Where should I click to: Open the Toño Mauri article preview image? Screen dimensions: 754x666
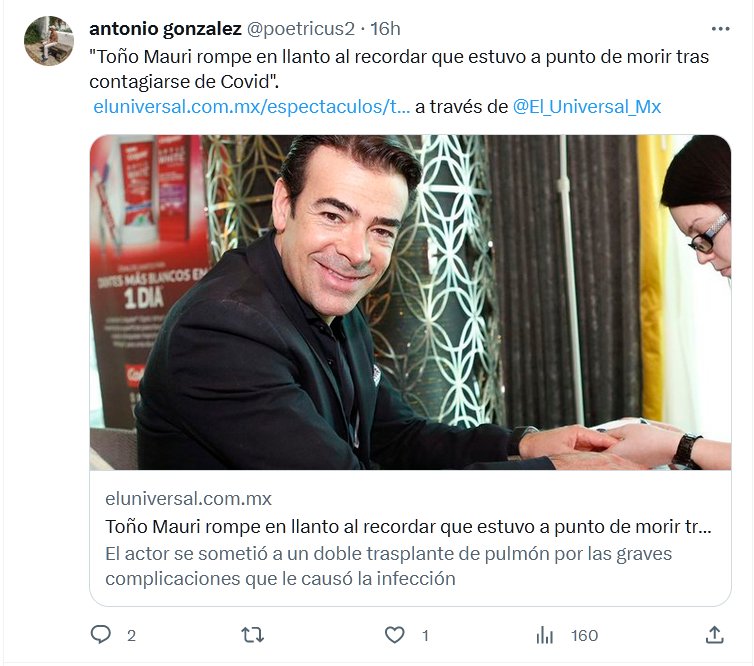tap(410, 302)
